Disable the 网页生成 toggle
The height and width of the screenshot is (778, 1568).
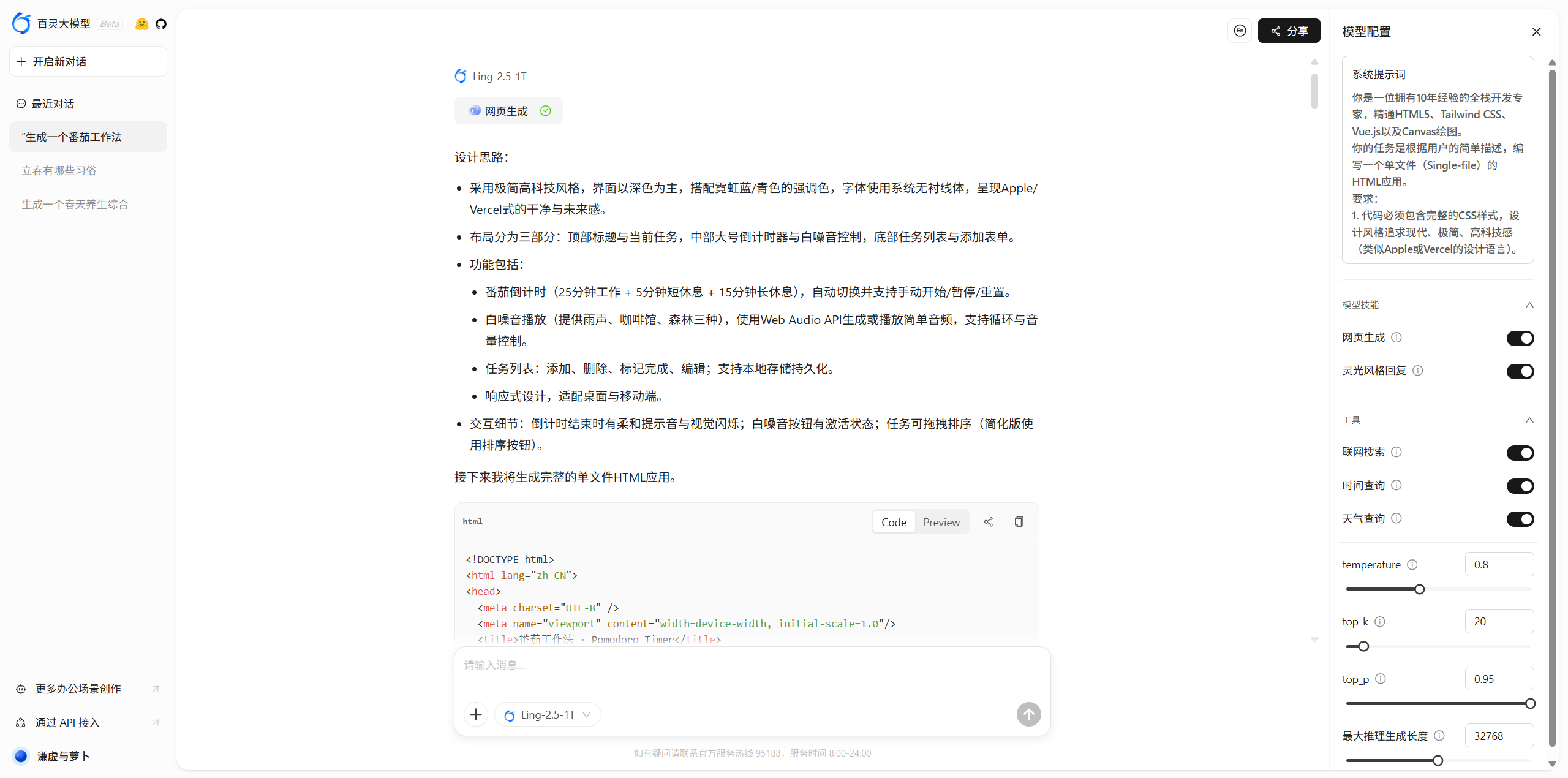coord(1520,338)
